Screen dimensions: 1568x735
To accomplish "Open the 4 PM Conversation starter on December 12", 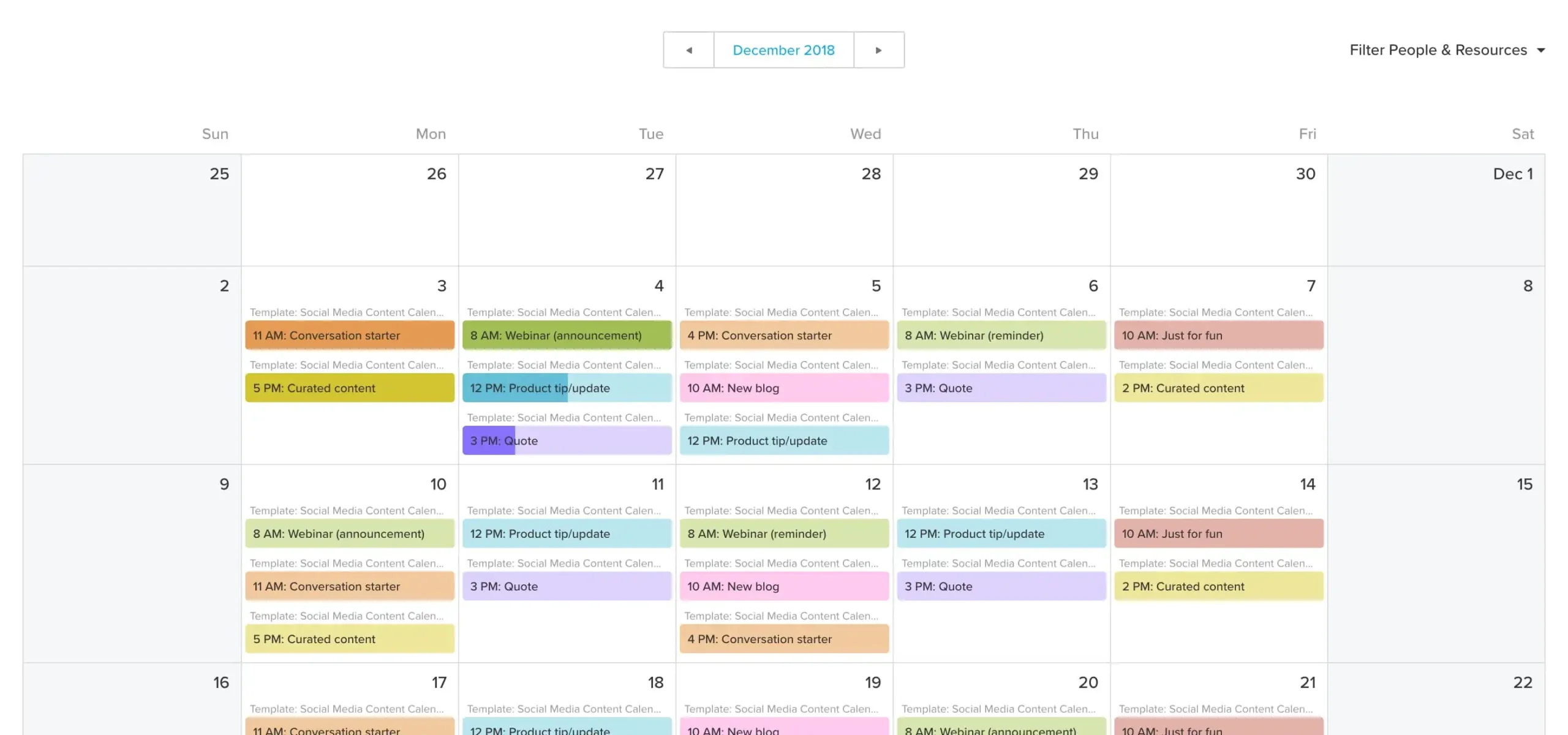I will coord(784,639).
